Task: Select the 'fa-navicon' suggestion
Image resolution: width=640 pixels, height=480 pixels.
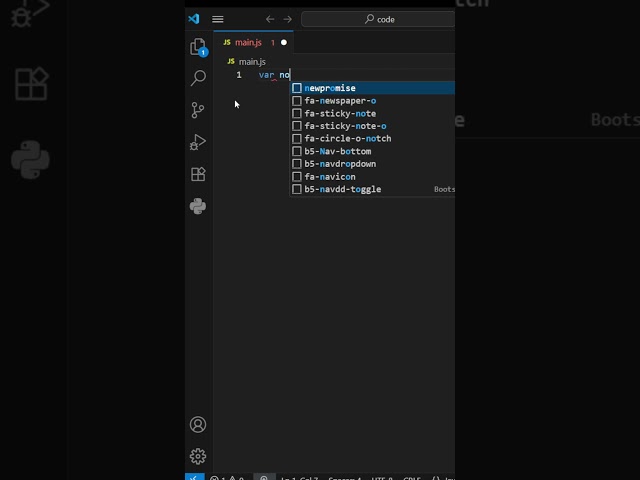Action: coord(372,177)
